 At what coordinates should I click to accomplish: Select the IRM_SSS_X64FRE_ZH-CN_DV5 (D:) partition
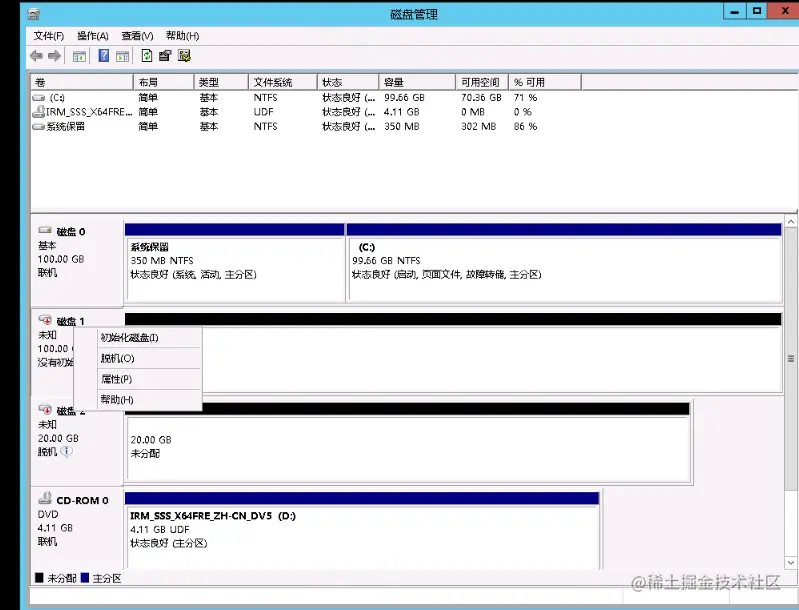click(362, 530)
